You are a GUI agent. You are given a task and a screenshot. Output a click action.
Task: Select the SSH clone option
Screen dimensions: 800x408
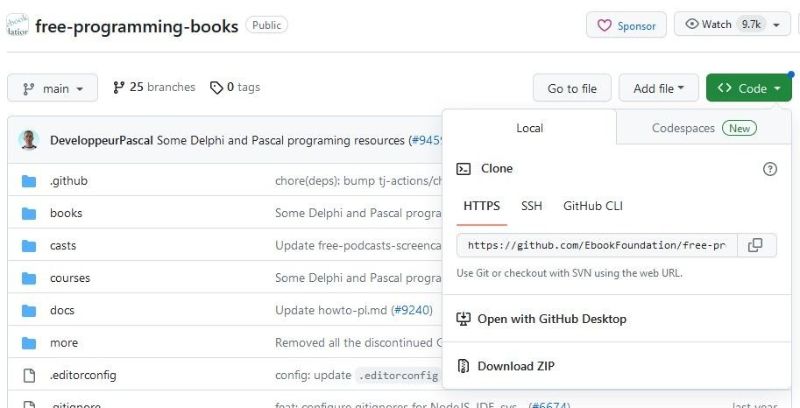(531, 206)
